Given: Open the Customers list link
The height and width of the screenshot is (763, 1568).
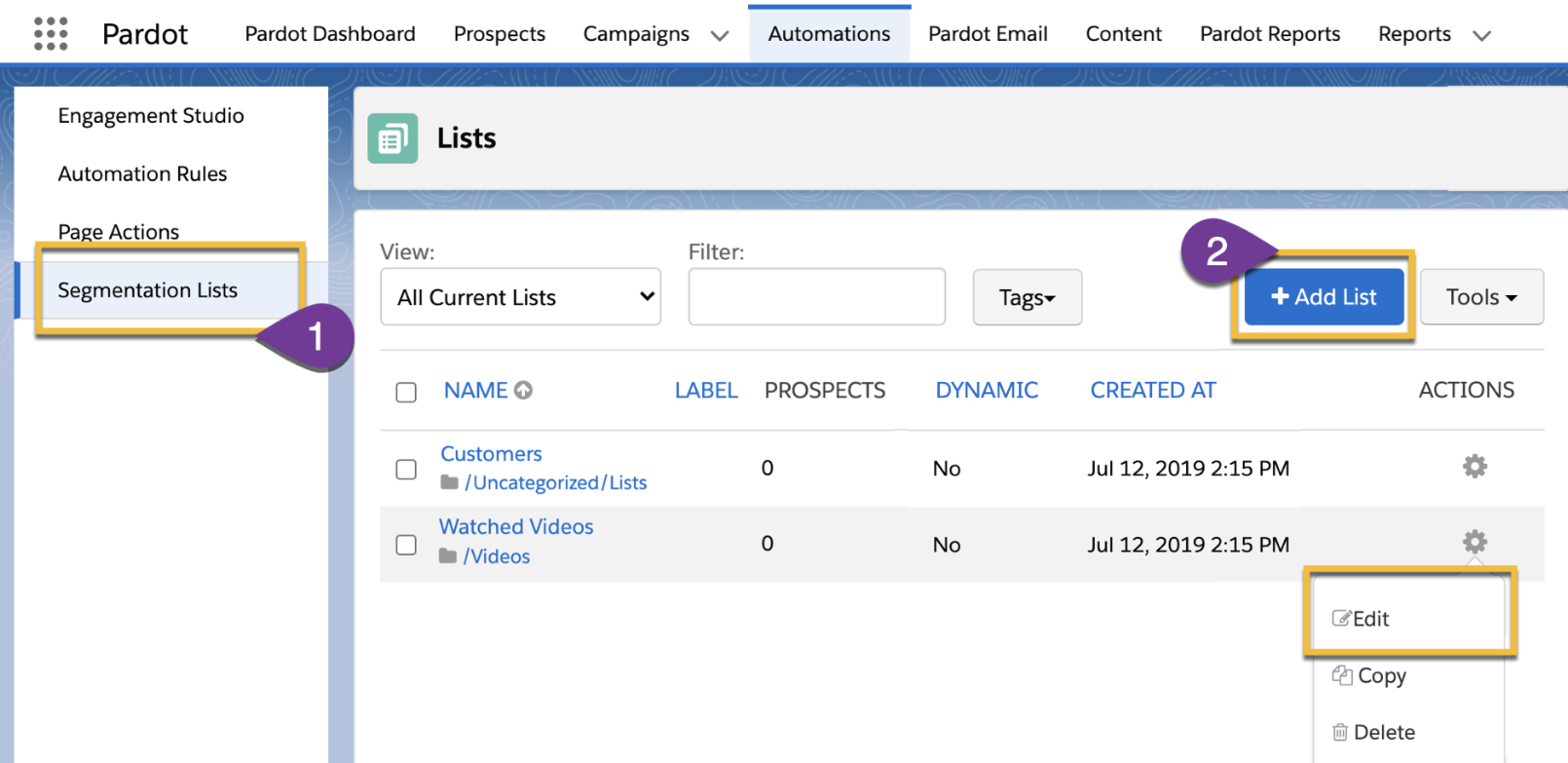Looking at the screenshot, I should coord(491,454).
